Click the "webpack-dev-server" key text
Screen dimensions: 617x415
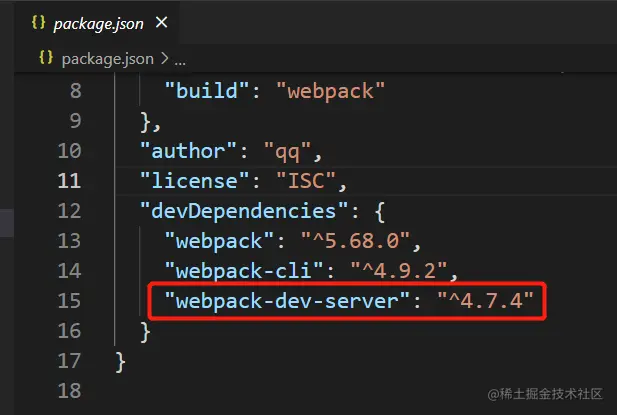point(287,301)
